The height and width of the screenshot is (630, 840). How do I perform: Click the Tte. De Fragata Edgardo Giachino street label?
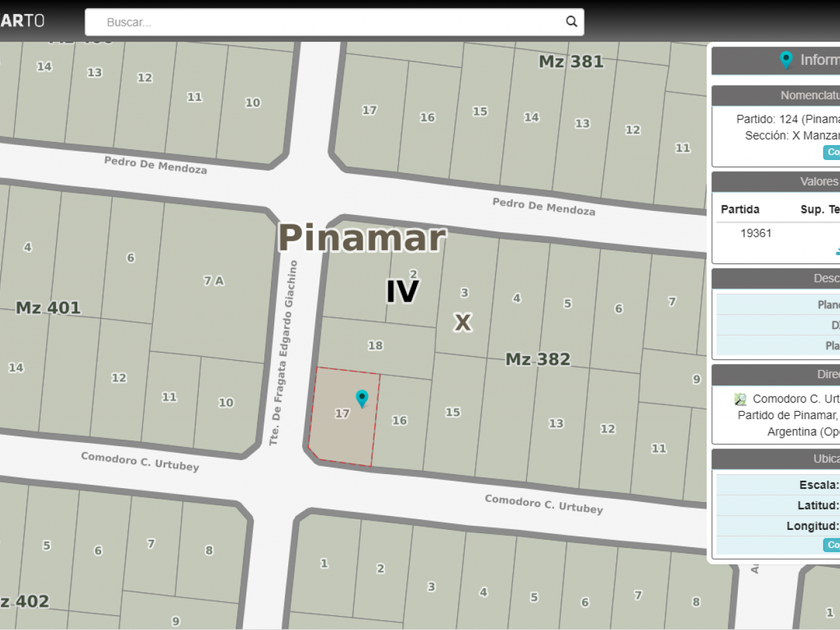point(283,352)
